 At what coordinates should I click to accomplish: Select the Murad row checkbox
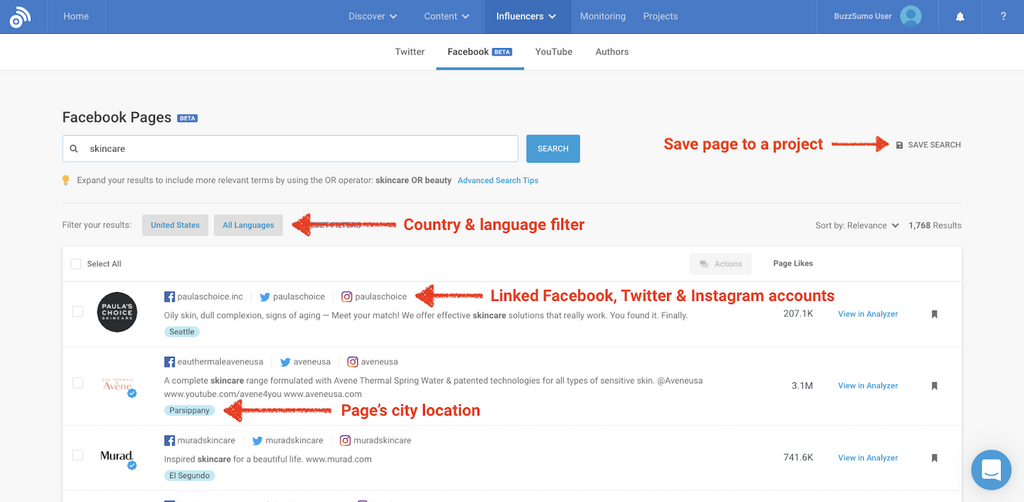click(x=78, y=456)
